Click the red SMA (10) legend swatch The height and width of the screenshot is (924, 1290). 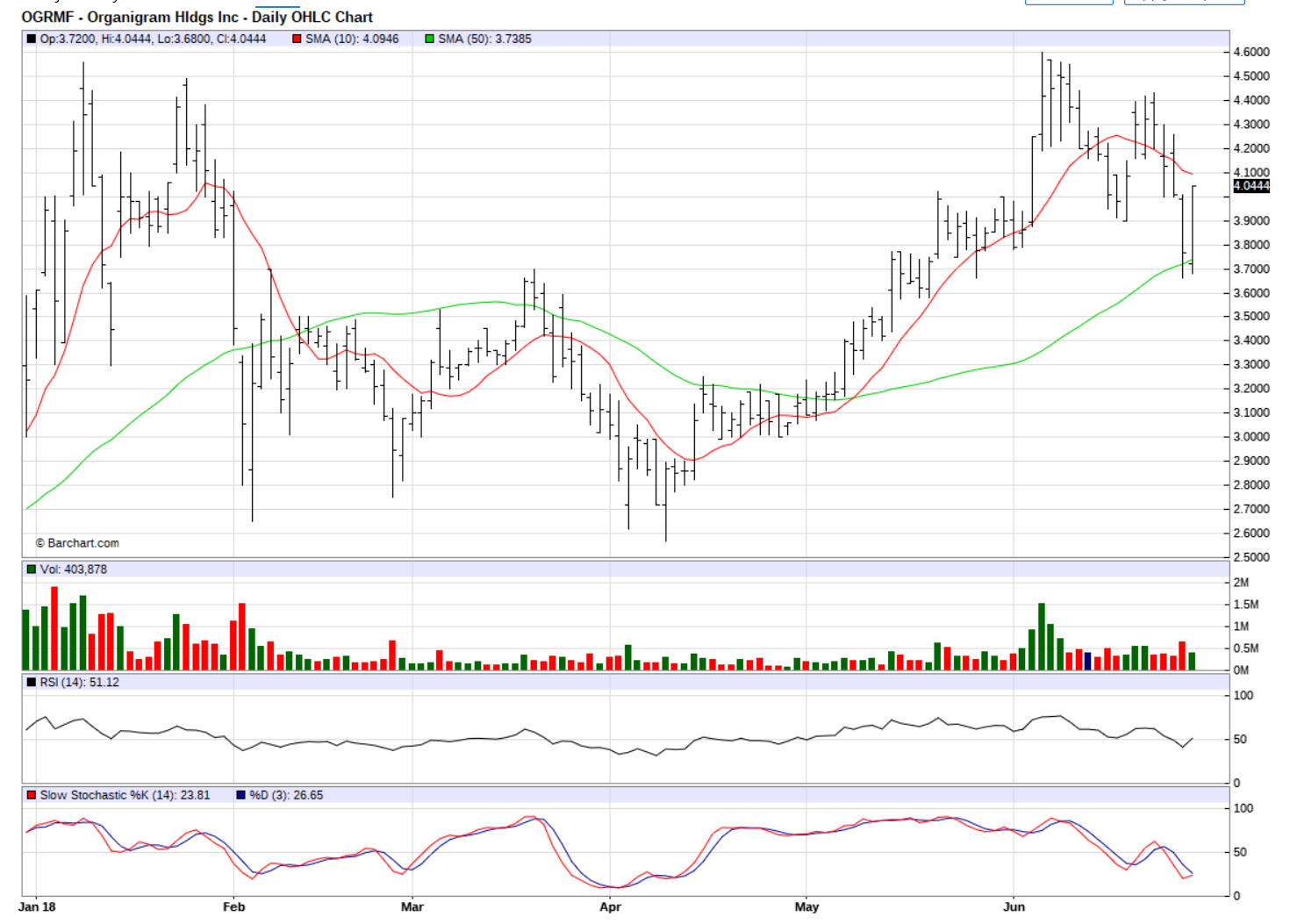point(297,39)
